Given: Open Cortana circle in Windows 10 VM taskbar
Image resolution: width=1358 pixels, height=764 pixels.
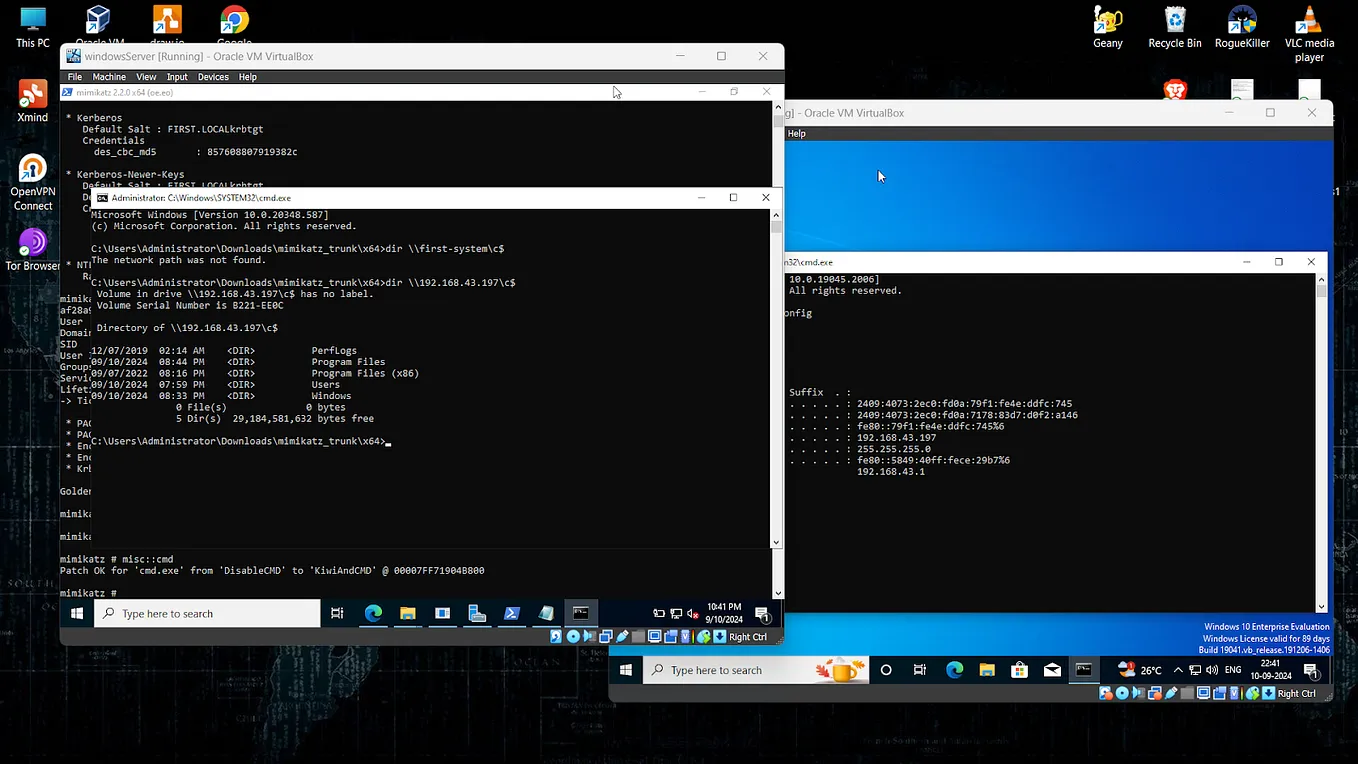Looking at the screenshot, I should pos(886,670).
